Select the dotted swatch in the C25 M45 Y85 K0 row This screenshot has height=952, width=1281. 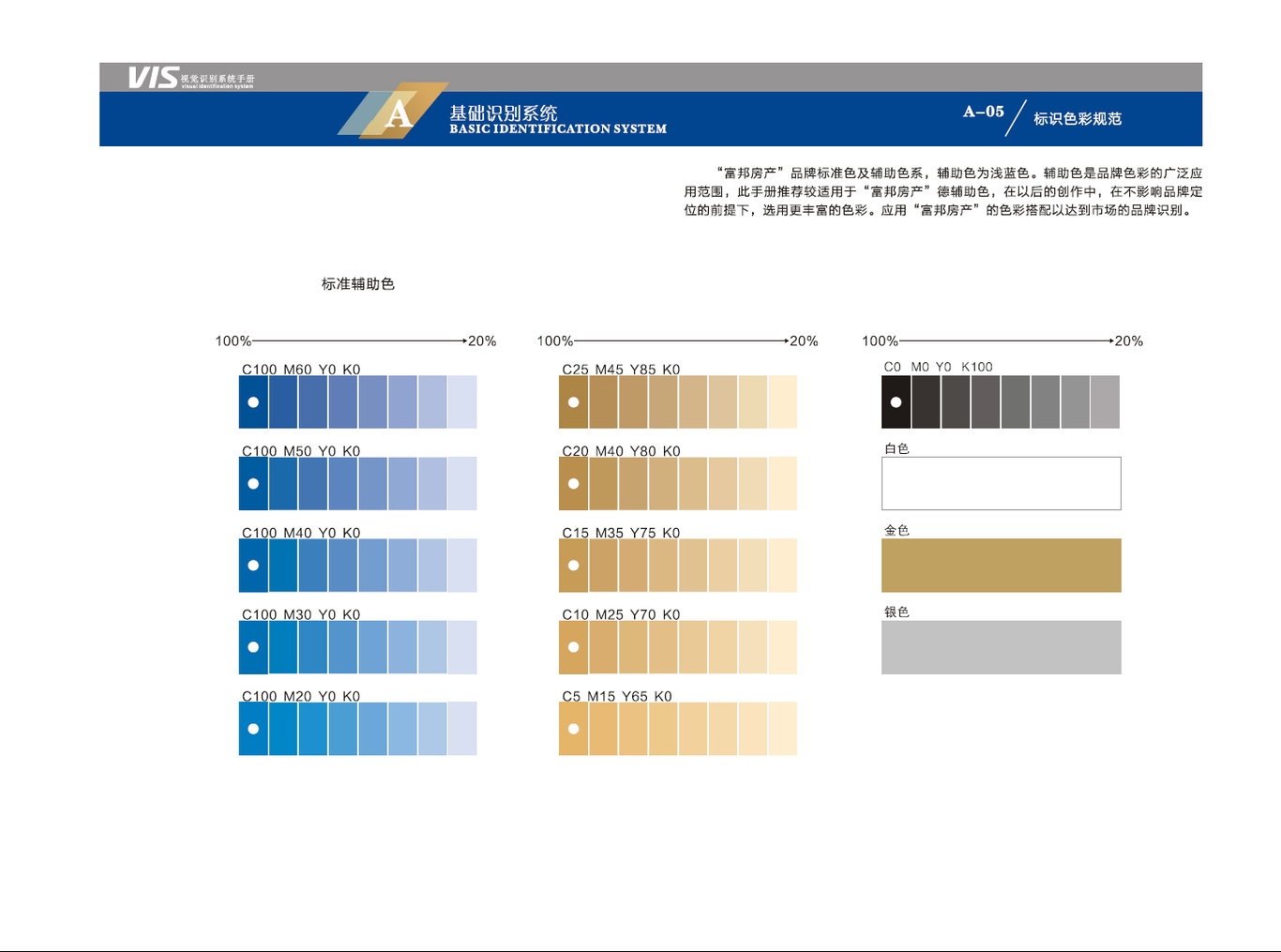point(573,401)
